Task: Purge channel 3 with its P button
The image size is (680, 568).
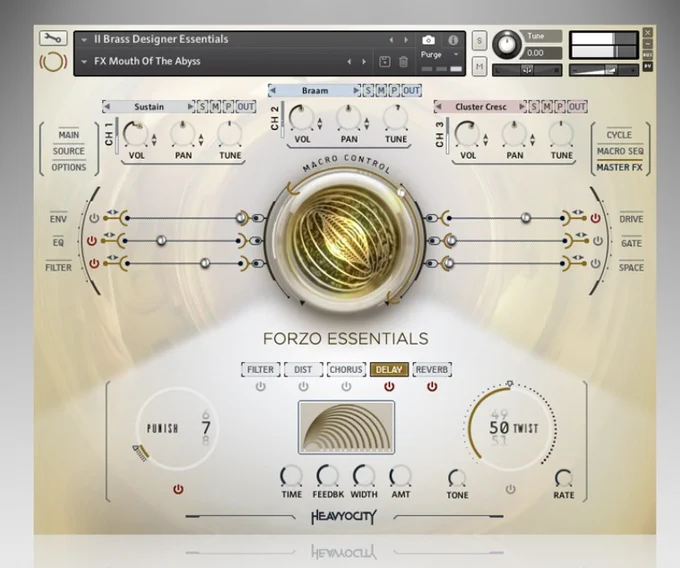Action: pyautogui.click(x=560, y=107)
